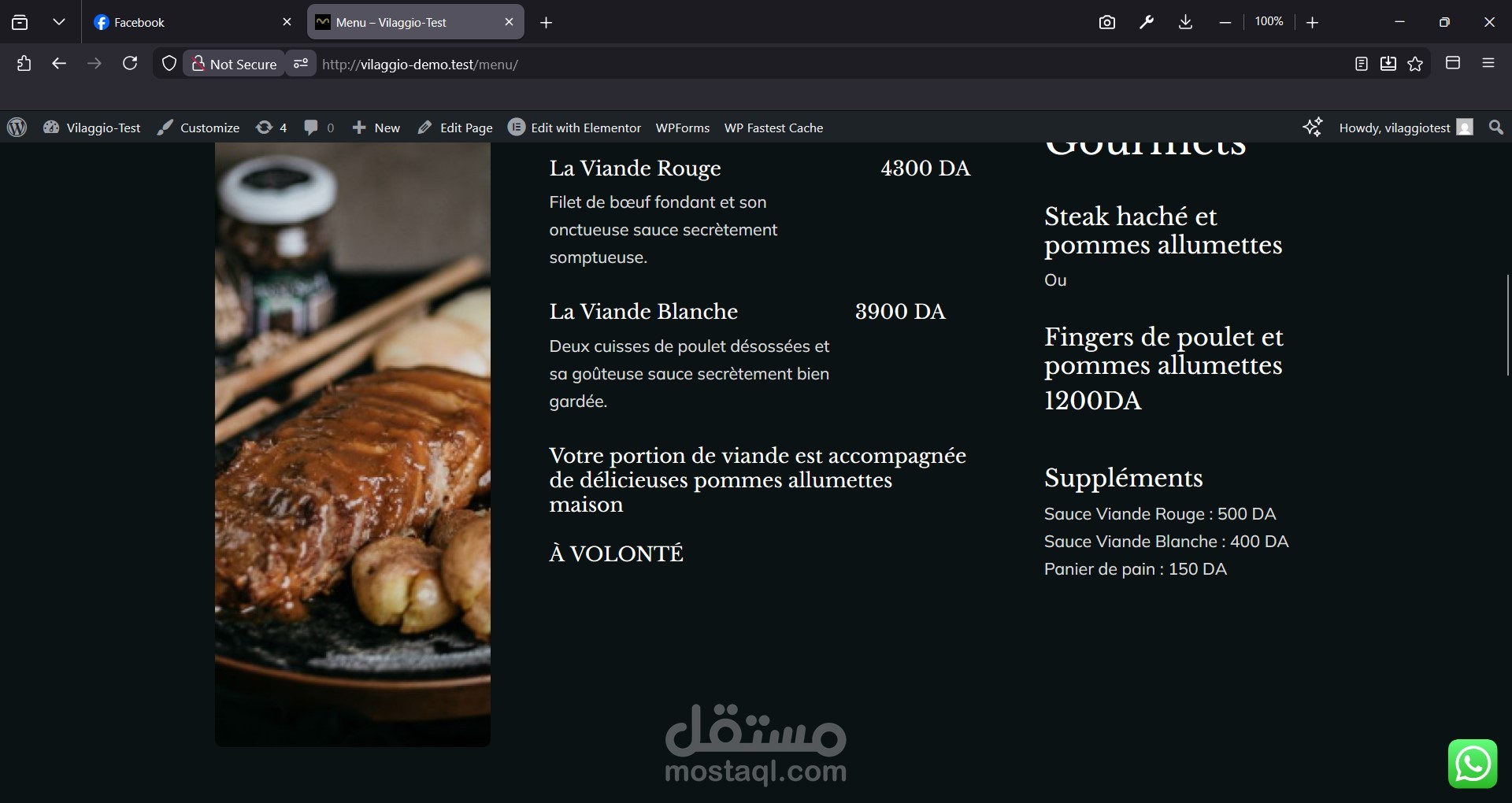Click the AI sparkle icon in admin bar
The width and height of the screenshot is (1512, 803).
1312,128
